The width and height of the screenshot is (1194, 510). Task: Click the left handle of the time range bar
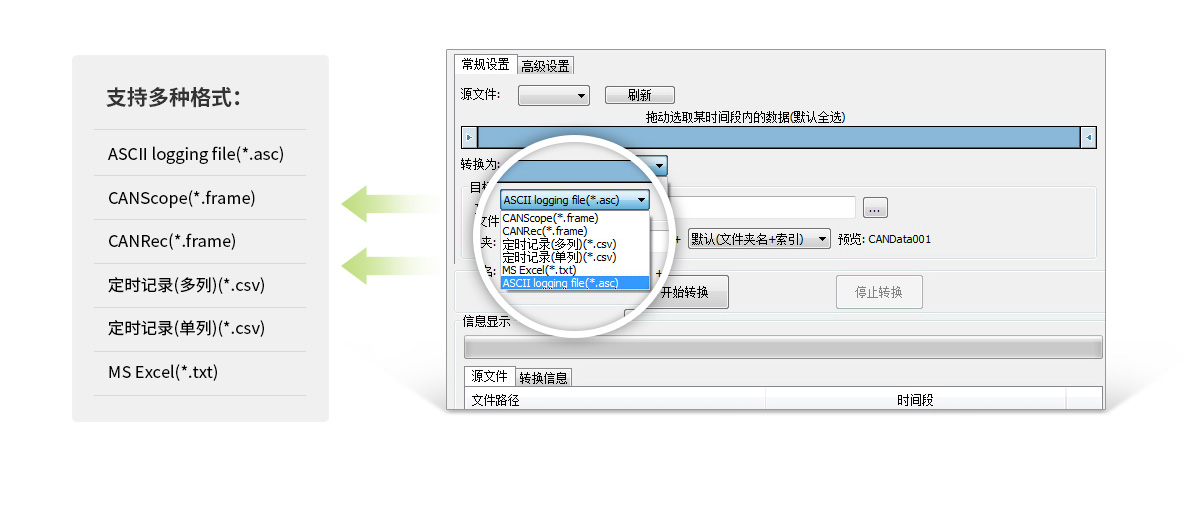click(x=470, y=137)
